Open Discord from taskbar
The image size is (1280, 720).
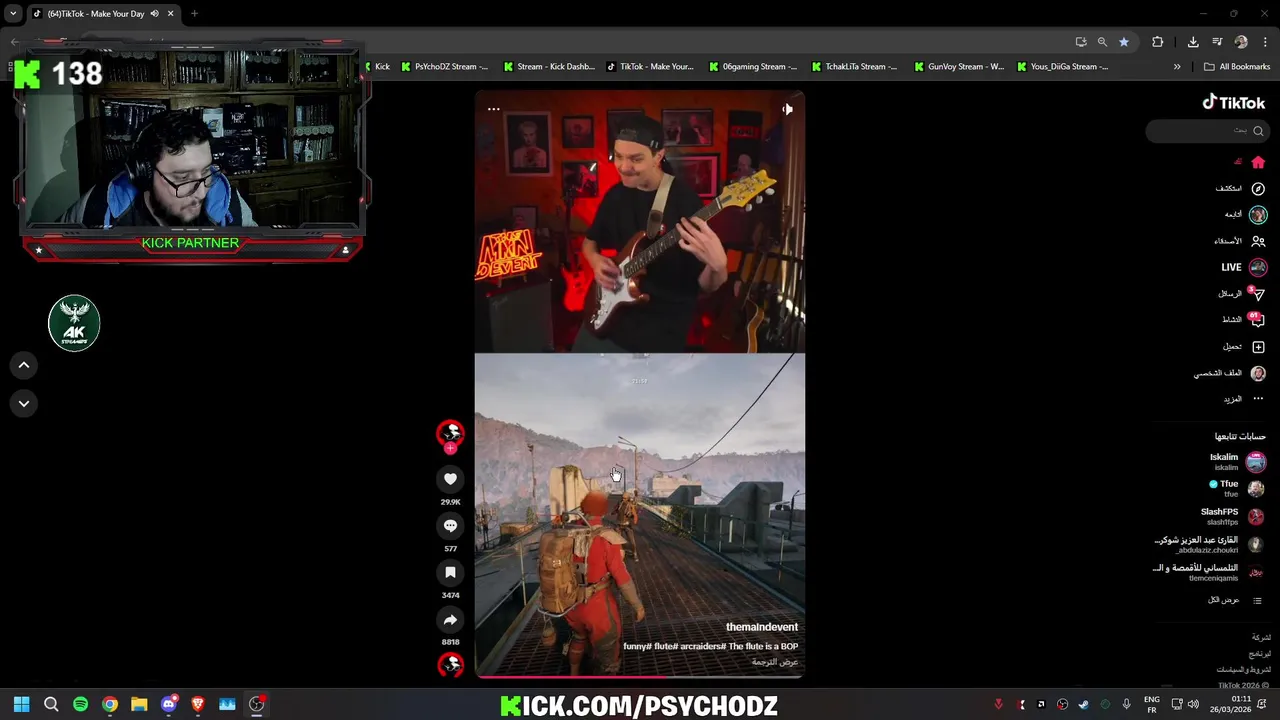pos(168,704)
